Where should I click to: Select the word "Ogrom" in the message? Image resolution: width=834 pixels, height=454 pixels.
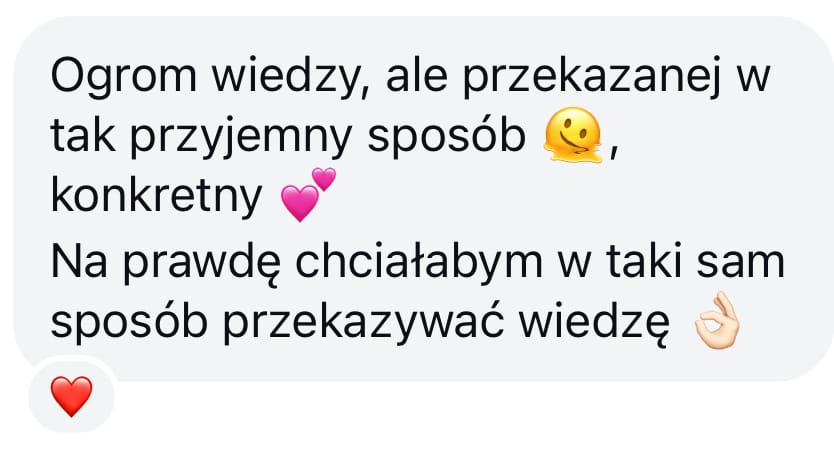pos(124,77)
